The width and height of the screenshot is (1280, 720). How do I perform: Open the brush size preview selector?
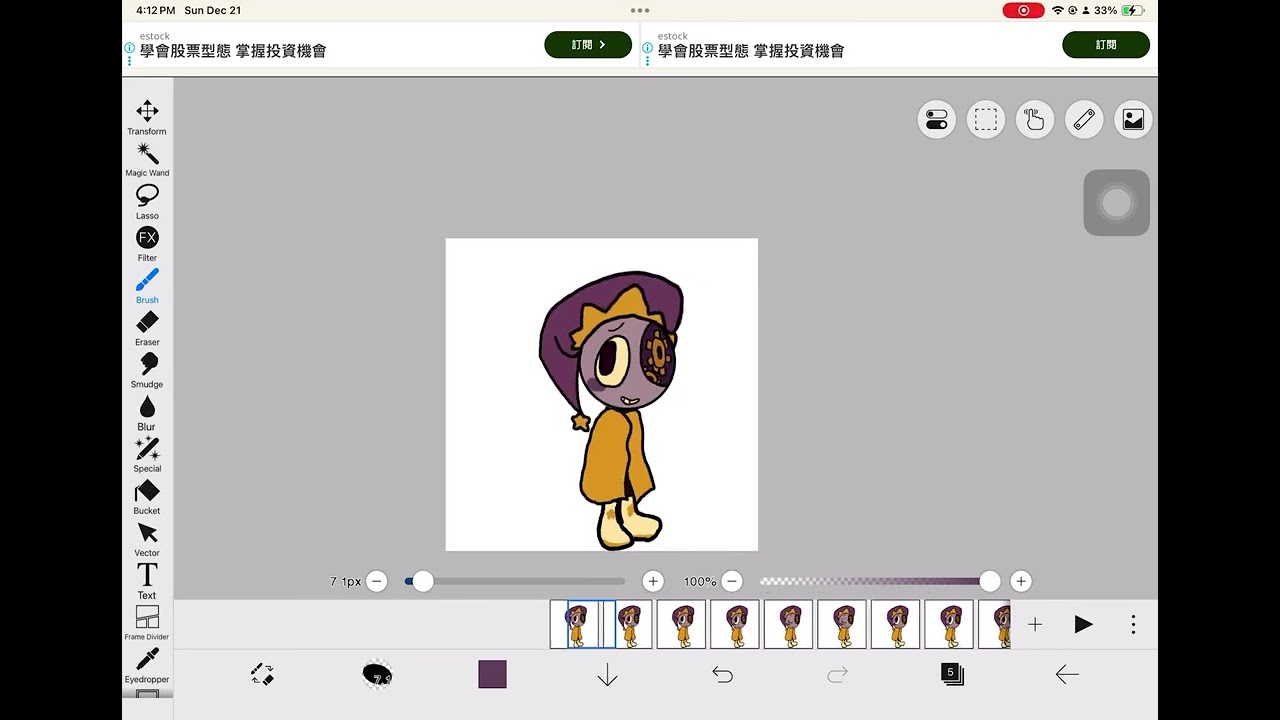click(377, 675)
